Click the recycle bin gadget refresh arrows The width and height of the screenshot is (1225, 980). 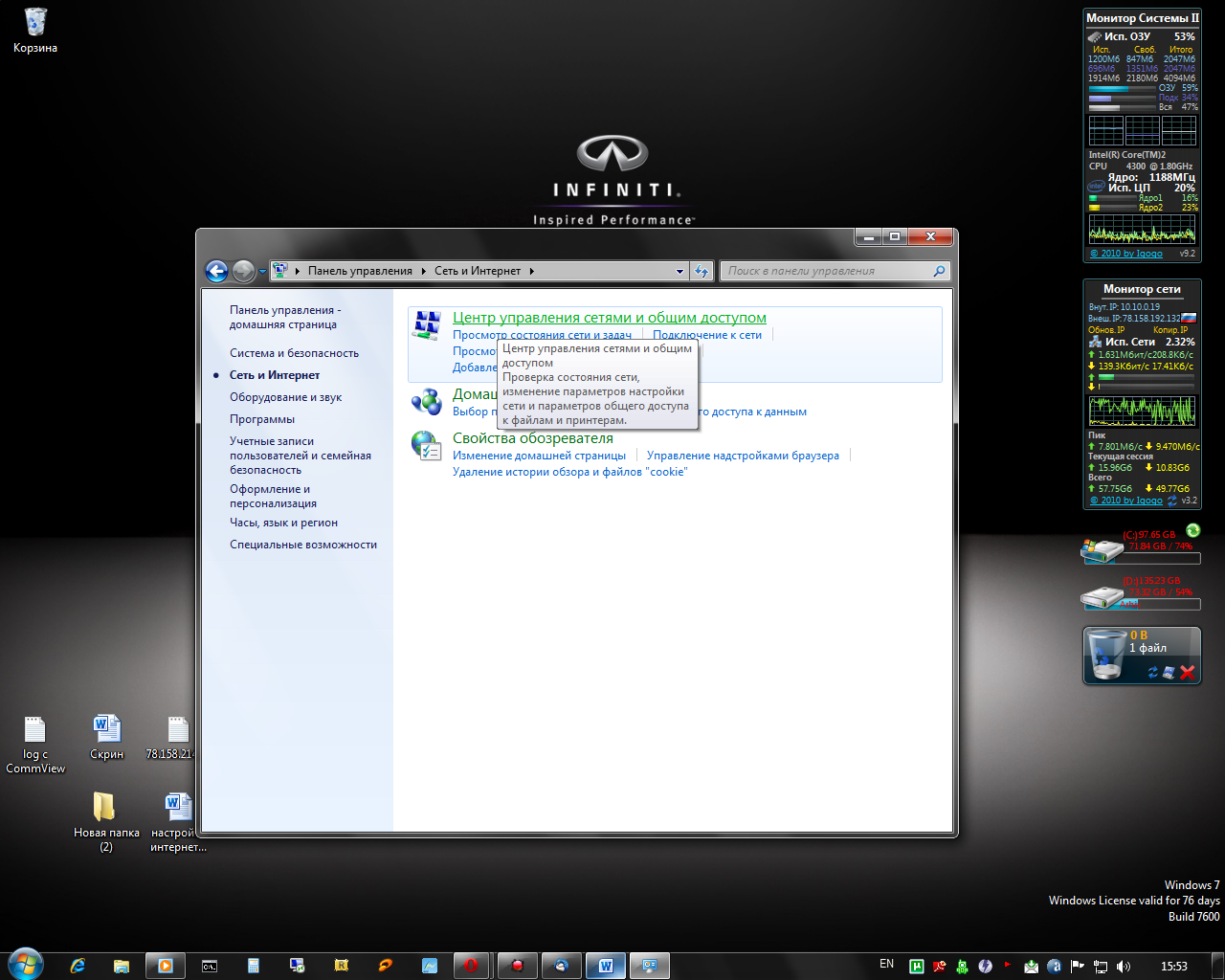[1153, 673]
